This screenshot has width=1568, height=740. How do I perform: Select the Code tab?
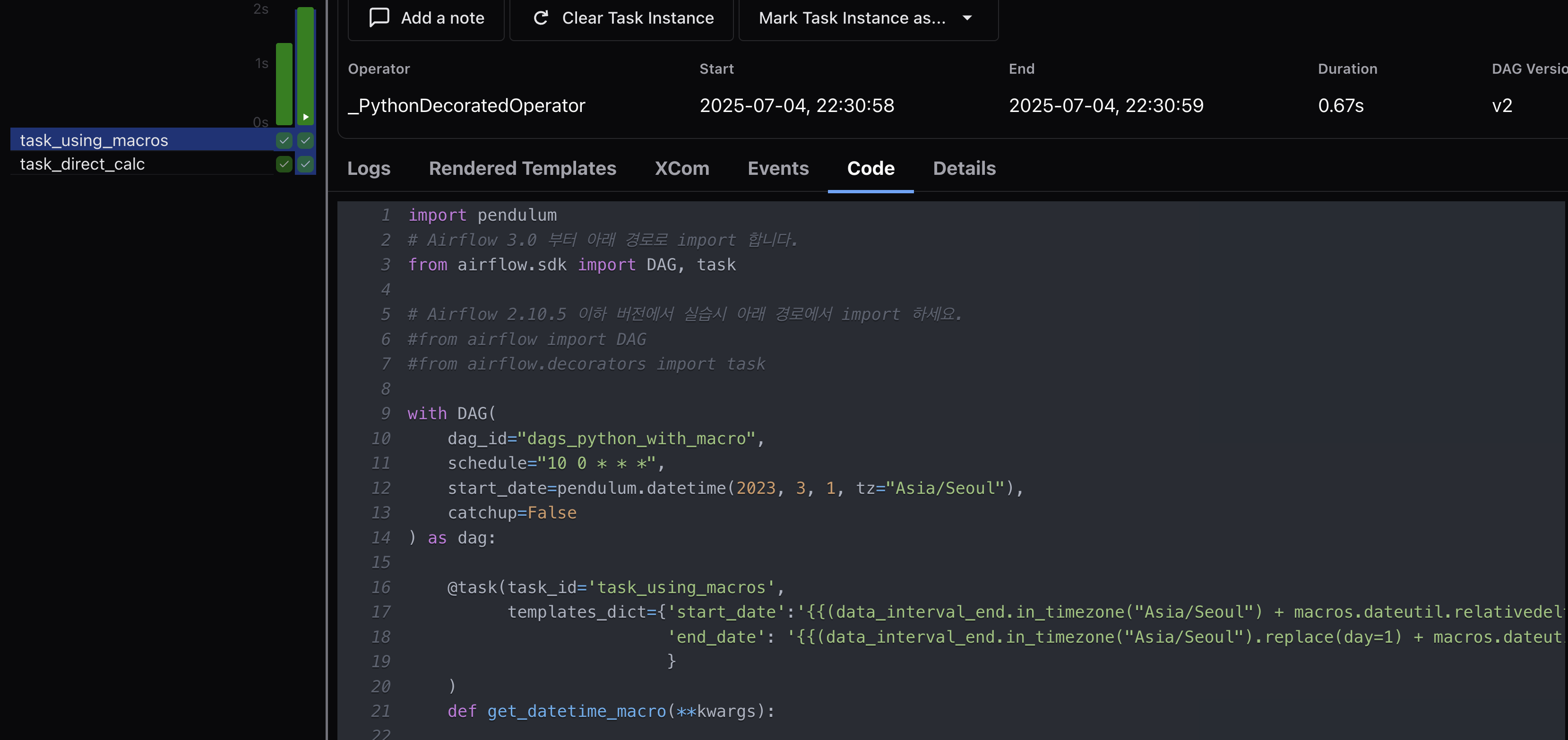click(x=870, y=168)
